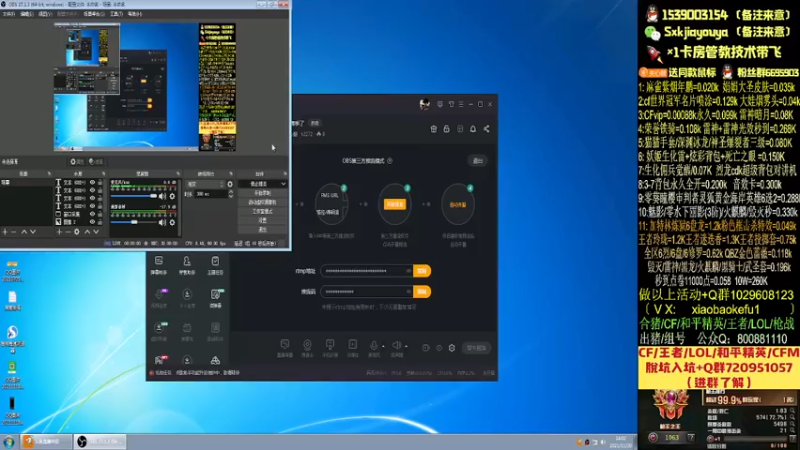800x450 pixels.
Task: Add a new source in OBS Sources dock
Action: 59,232
